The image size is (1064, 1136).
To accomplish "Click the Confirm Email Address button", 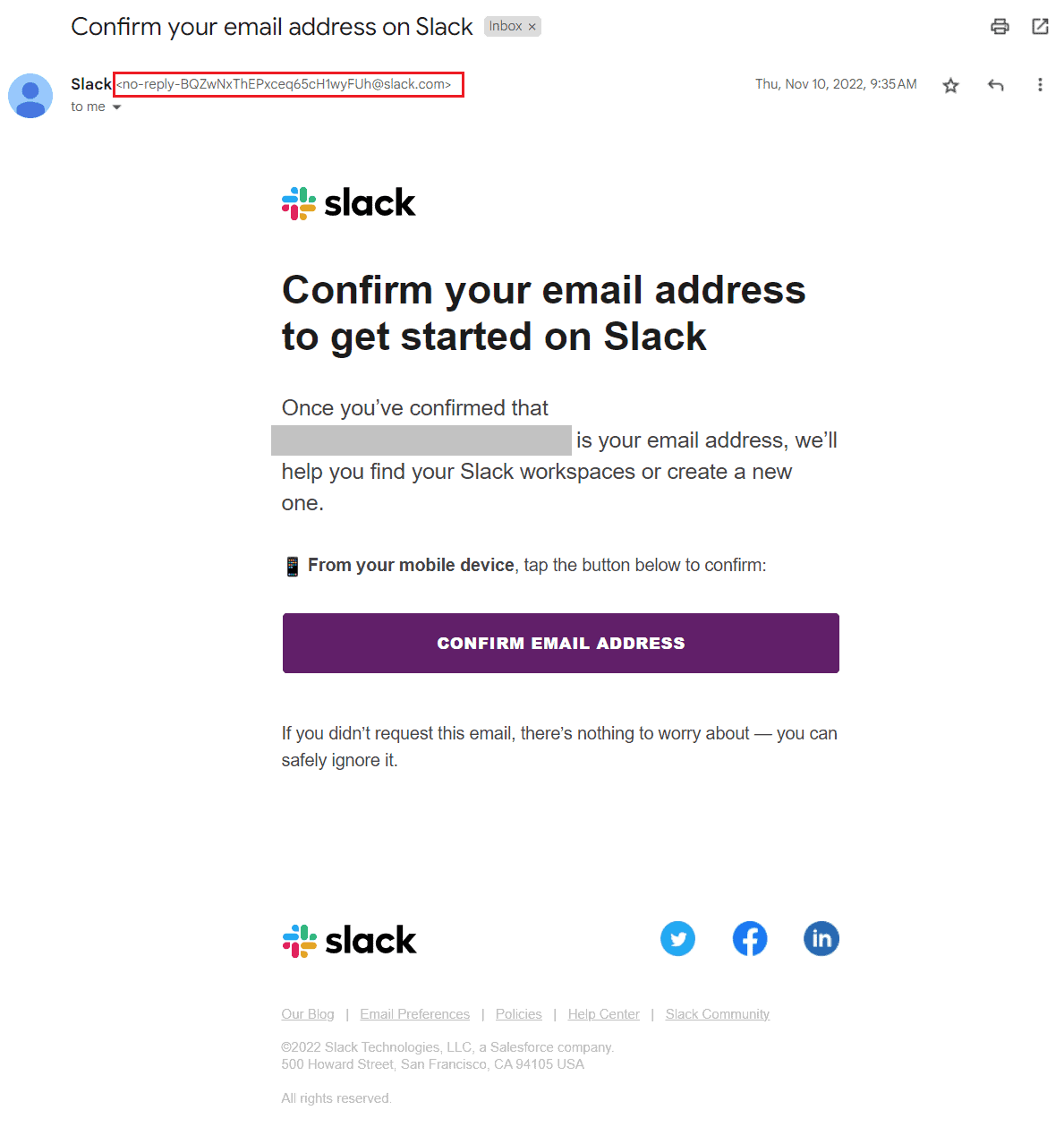I will [x=561, y=643].
